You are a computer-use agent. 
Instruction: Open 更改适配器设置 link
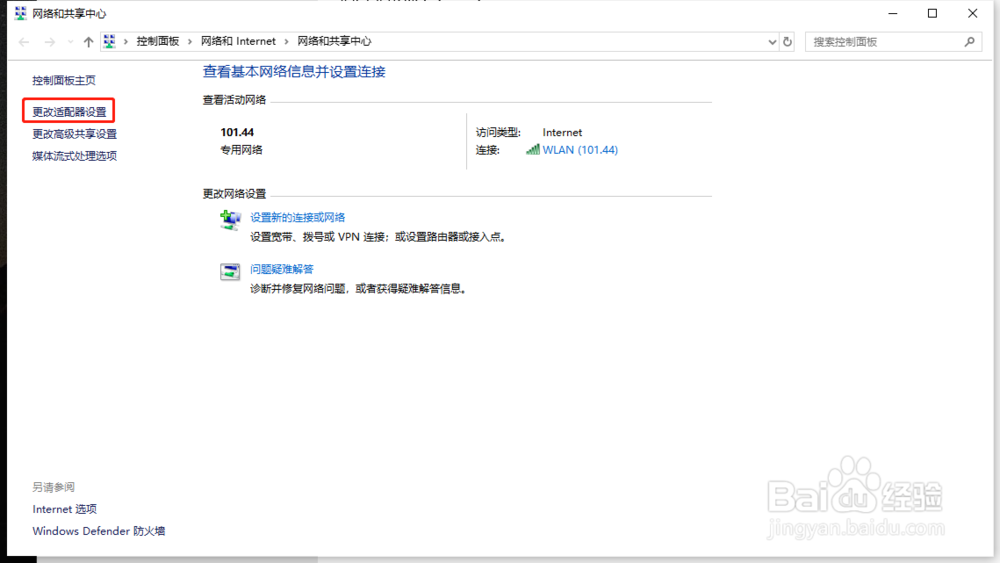pyautogui.click(x=69, y=112)
